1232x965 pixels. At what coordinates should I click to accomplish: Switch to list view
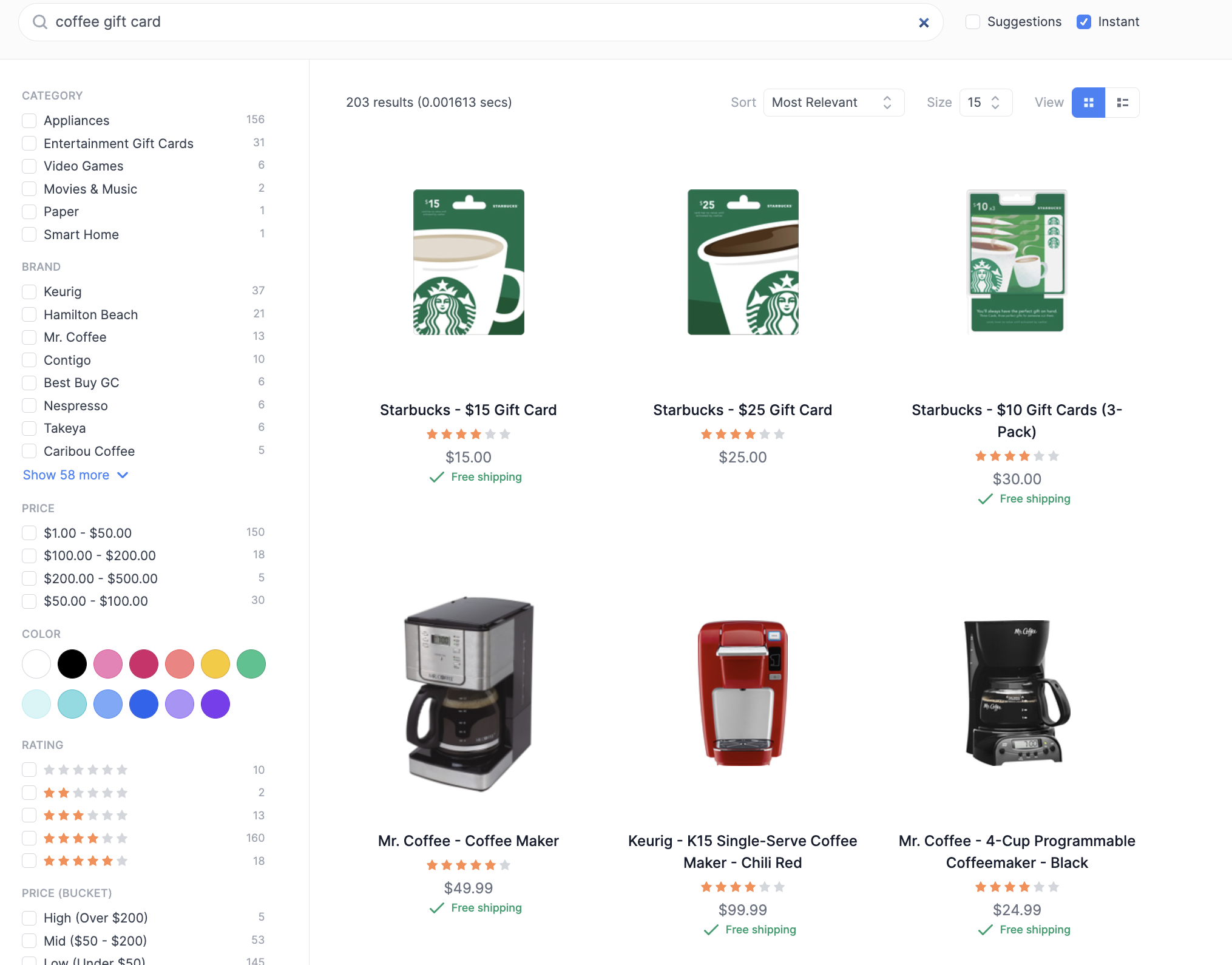click(x=1122, y=103)
